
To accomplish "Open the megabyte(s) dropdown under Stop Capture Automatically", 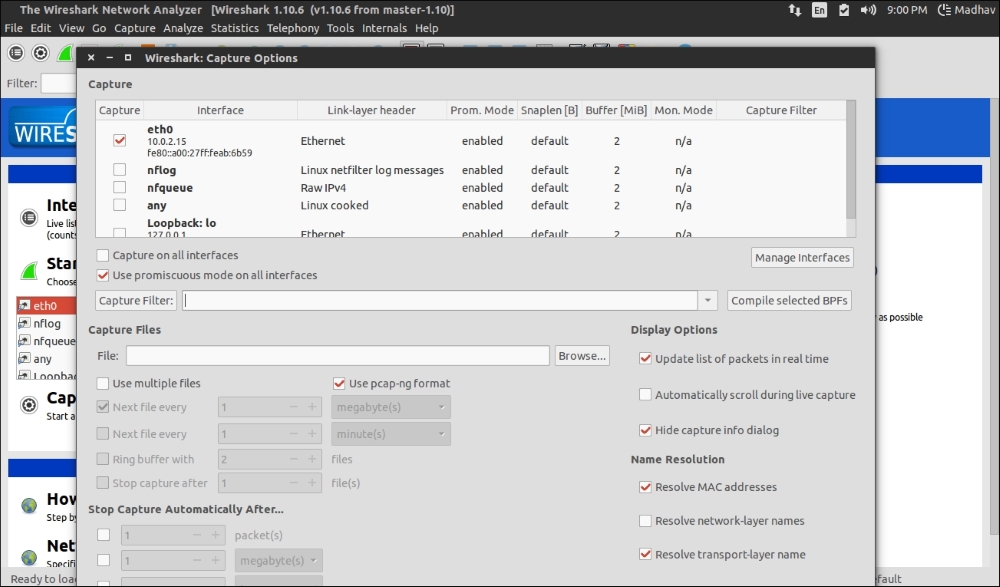I will (x=279, y=561).
